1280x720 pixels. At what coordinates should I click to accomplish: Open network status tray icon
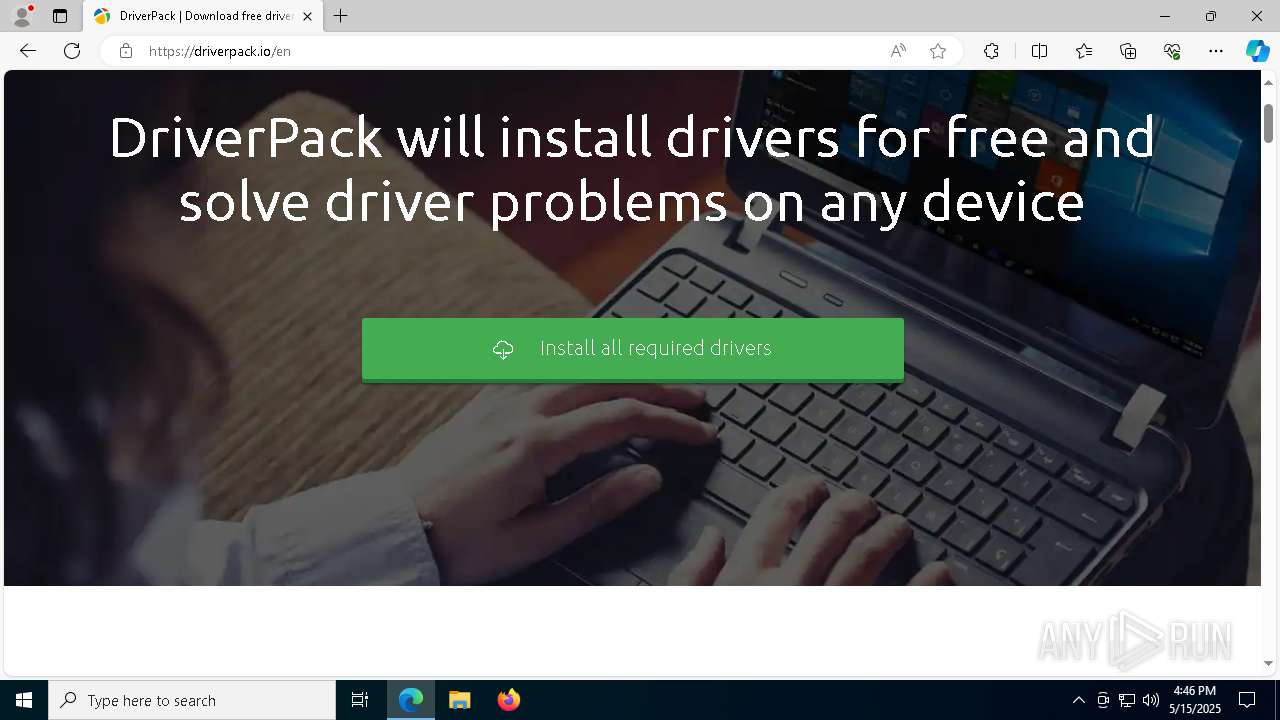click(1127, 700)
